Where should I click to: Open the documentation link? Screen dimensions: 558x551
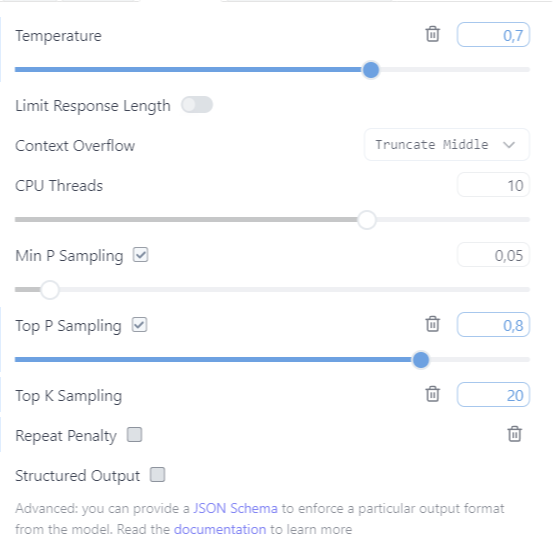[220, 529]
